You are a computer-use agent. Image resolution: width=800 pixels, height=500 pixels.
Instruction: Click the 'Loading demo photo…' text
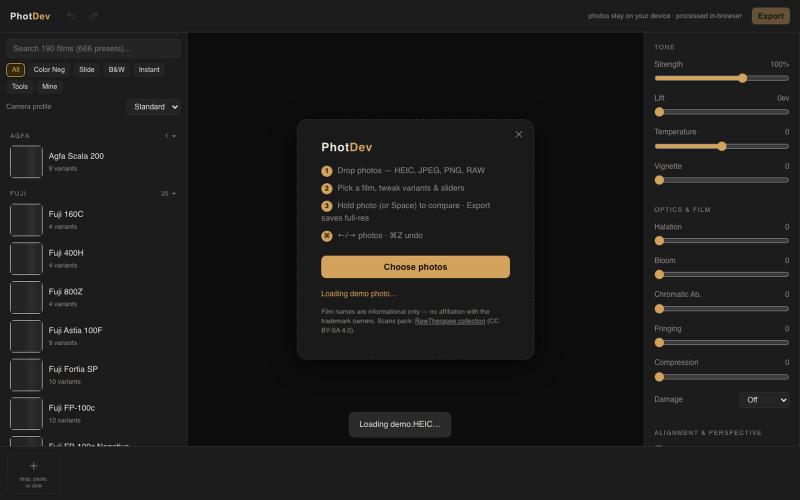(359, 293)
